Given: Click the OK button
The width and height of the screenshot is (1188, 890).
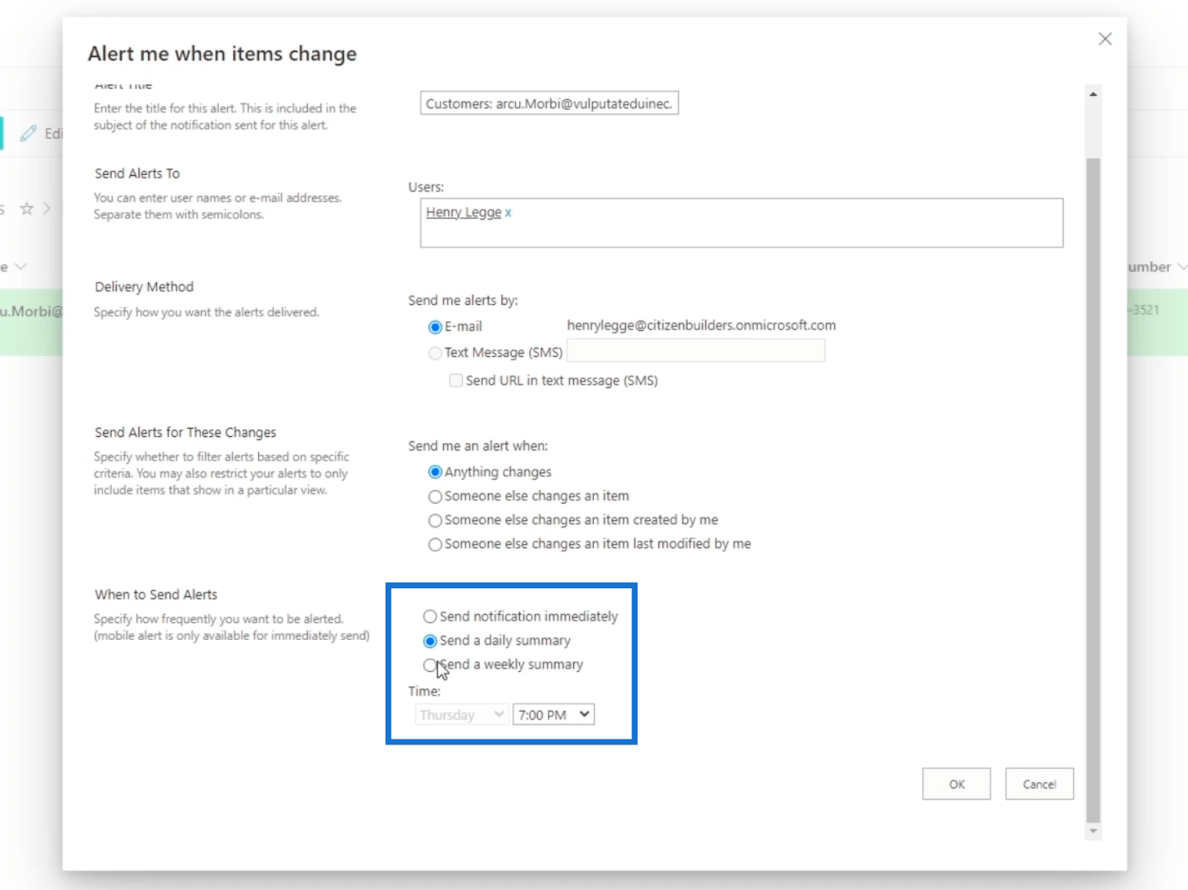Looking at the screenshot, I should [x=956, y=784].
